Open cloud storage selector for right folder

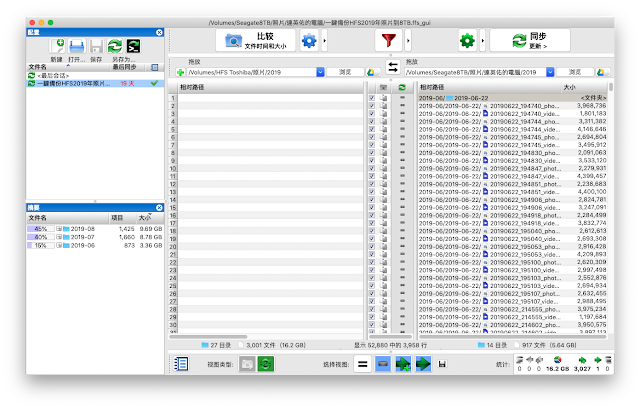coord(603,72)
